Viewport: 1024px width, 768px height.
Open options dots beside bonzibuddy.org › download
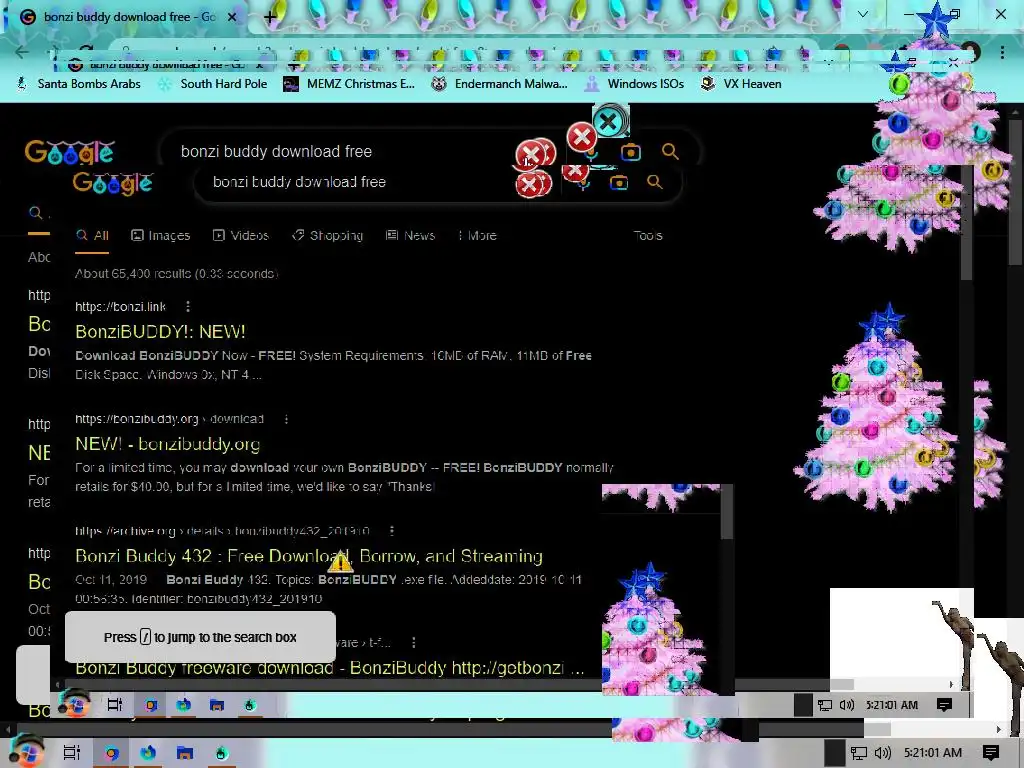click(286, 419)
